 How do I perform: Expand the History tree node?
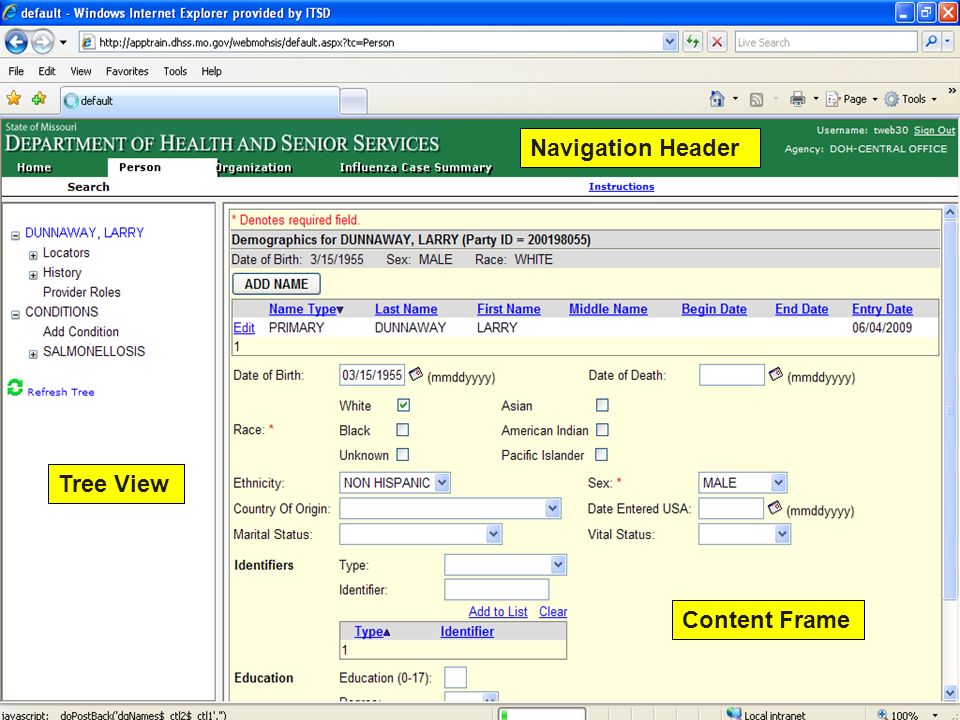33,276
